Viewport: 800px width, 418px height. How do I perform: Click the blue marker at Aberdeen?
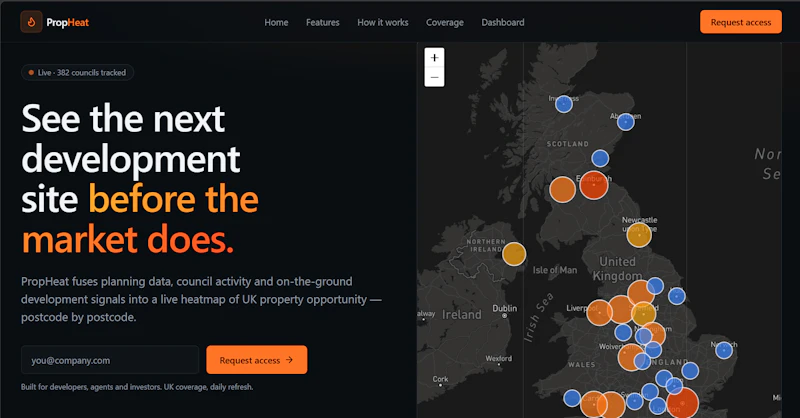pyautogui.click(x=626, y=122)
